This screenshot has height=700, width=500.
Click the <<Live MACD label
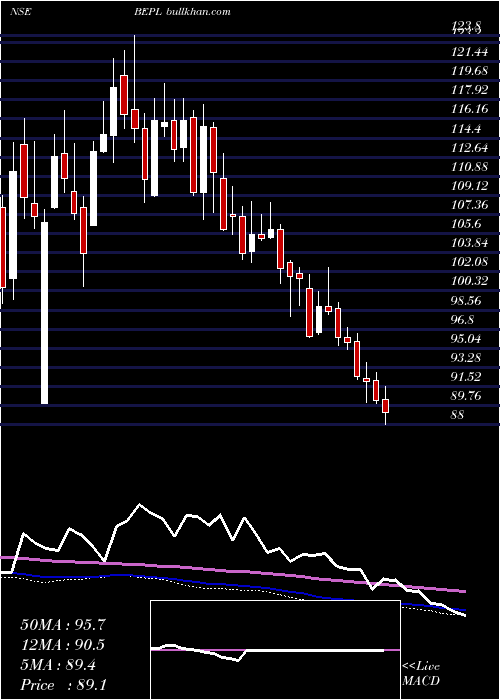[421, 673]
